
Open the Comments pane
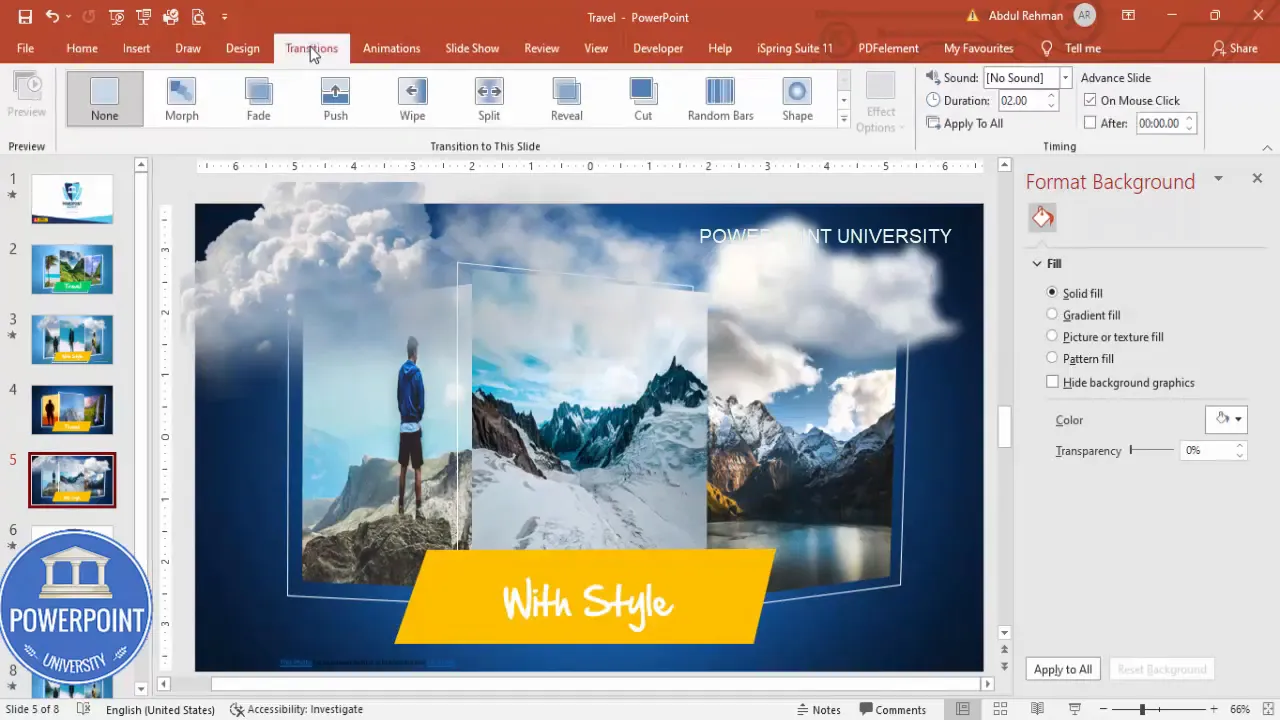pyautogui.click(x=892, y=709)
